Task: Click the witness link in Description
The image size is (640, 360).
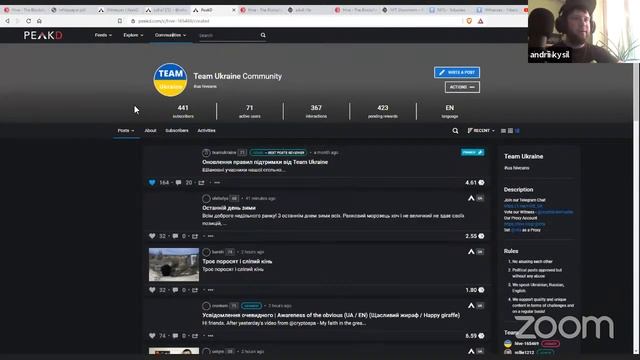Action: click(x=555, y=212)
